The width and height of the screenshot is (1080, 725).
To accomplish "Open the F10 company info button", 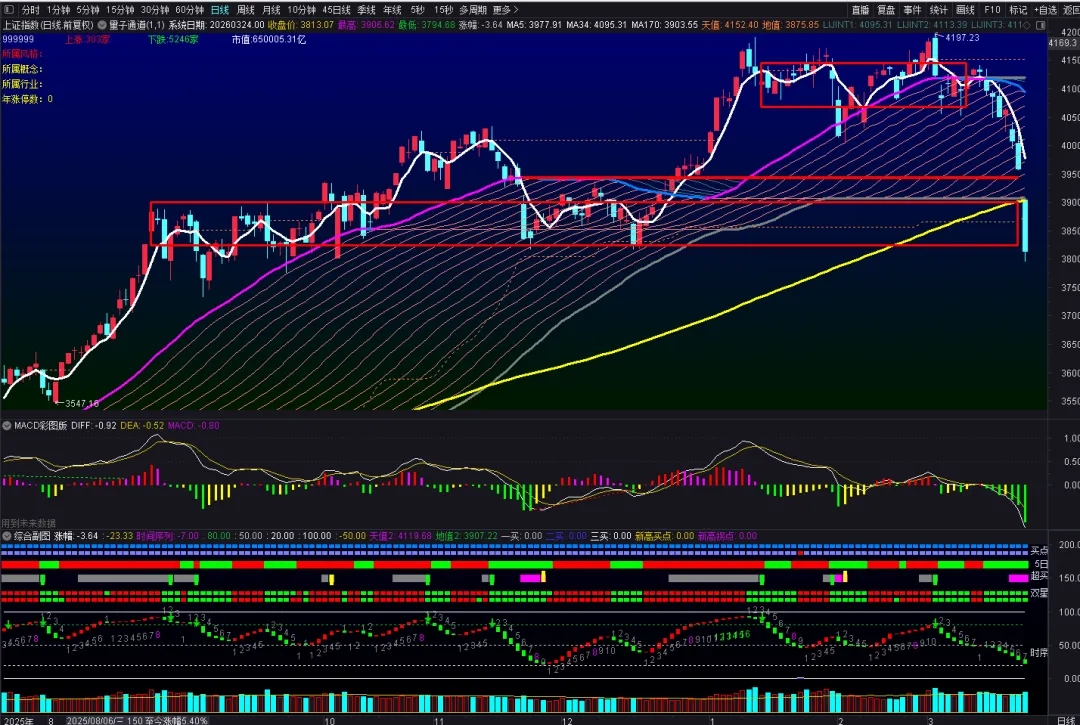I will tap(992, 10).
